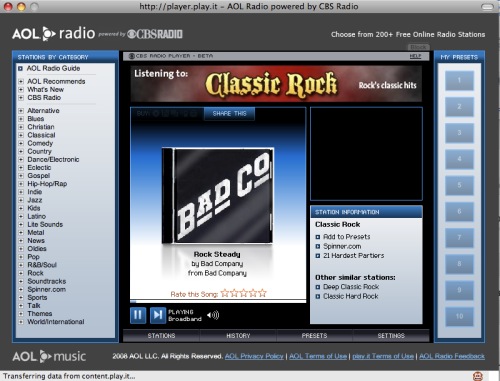Expand the Hip-Hop/Rap category
The width and height of the screenshot is (500, 381).
point(21,184)
